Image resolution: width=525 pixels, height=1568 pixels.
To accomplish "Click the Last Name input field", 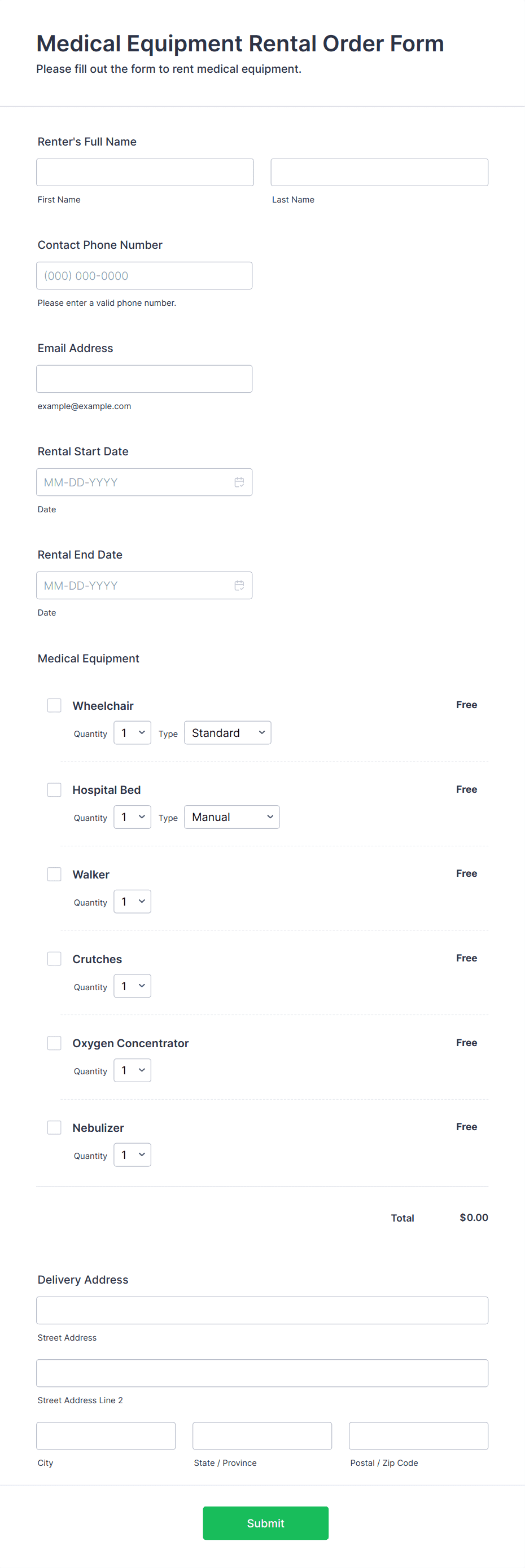I will (x=379, y=172).
